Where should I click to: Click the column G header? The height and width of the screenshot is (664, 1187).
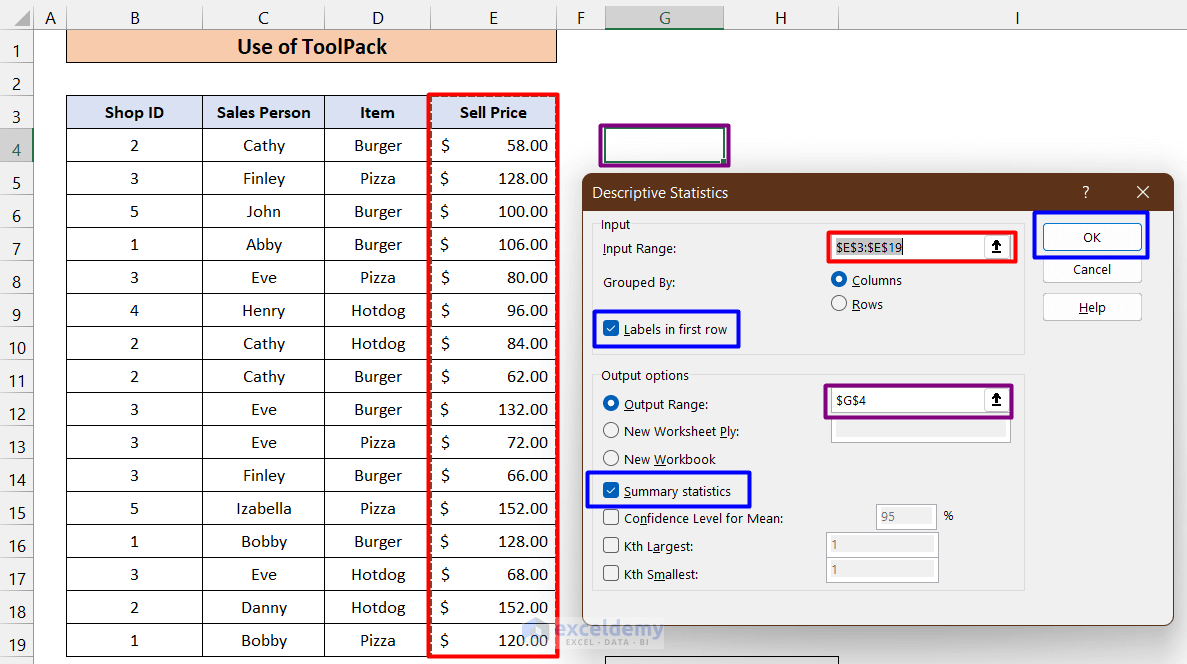click(x=664, y=17)
